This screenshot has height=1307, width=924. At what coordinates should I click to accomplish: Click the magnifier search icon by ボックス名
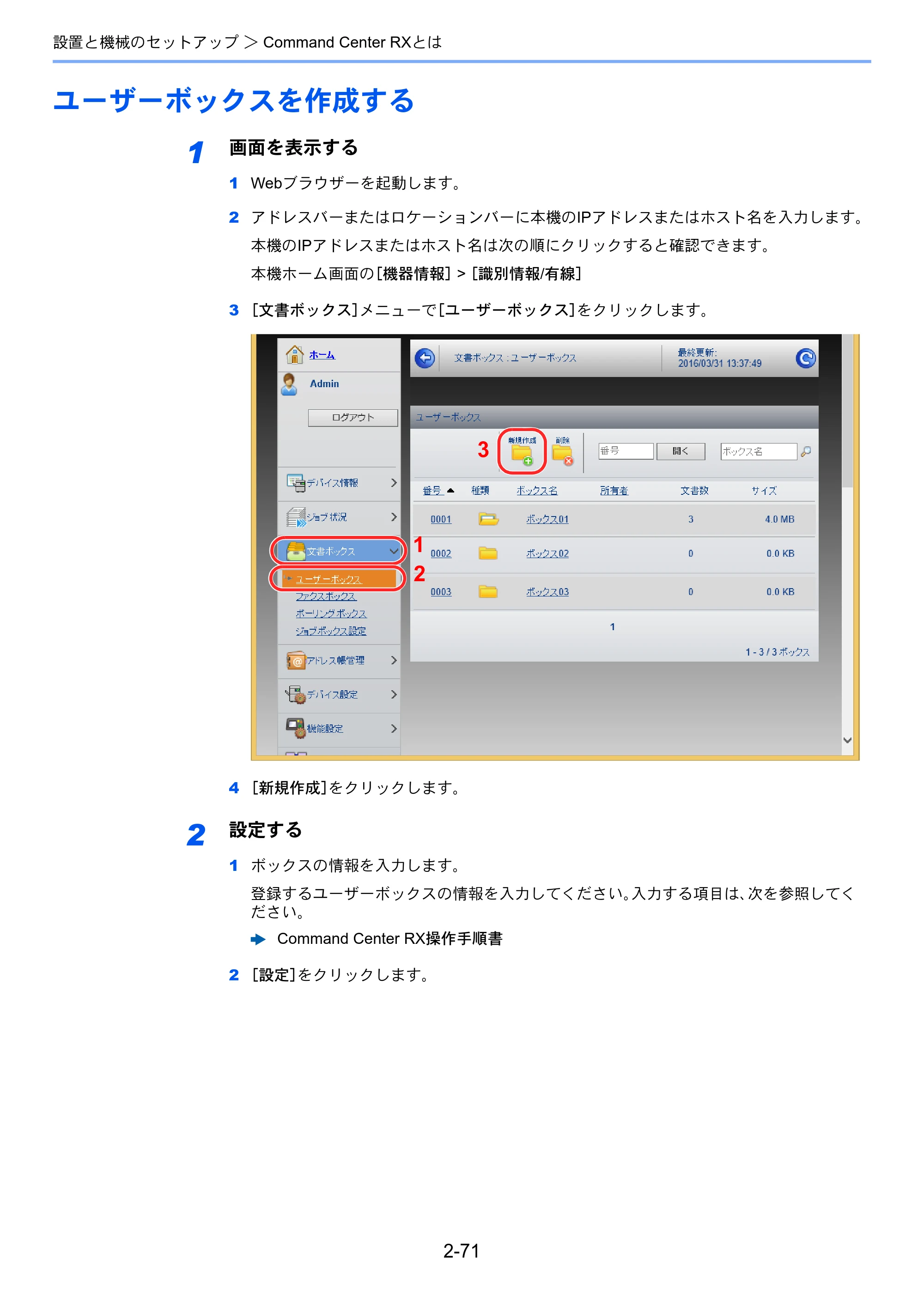click(806, 451)
